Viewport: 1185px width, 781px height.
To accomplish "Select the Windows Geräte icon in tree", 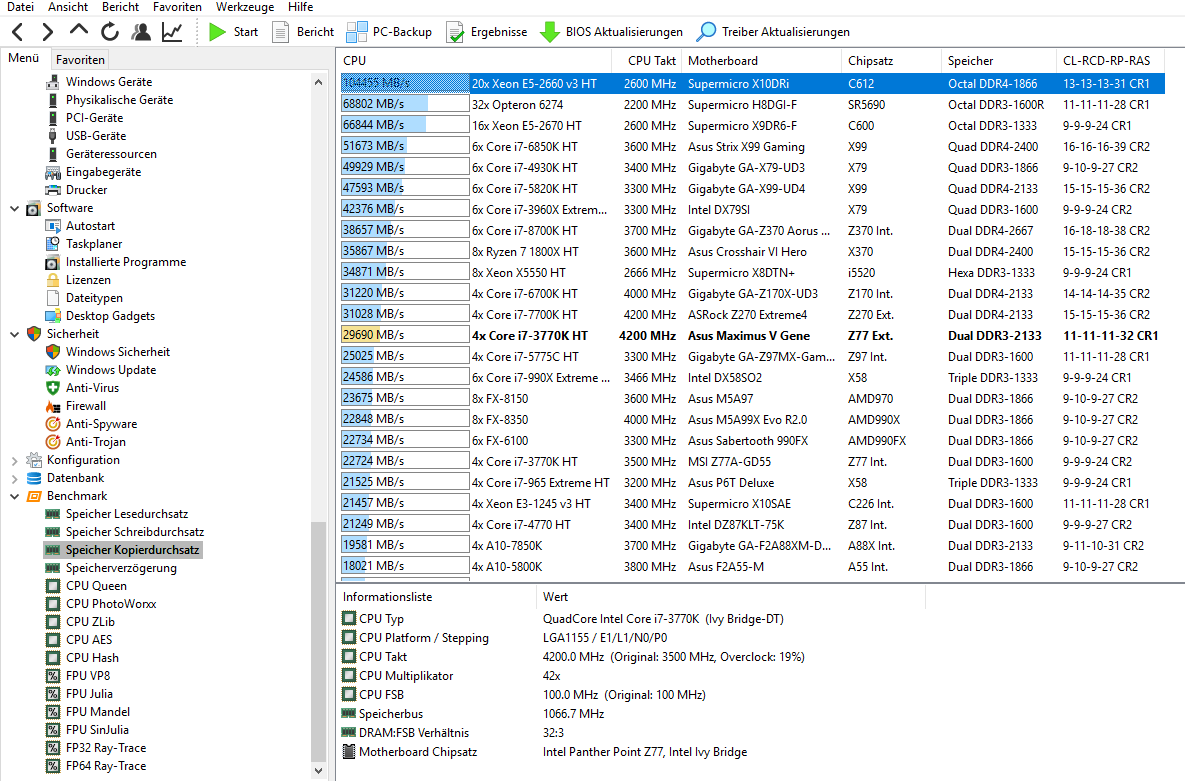I will pyautogui.click(x=53, y=82).
